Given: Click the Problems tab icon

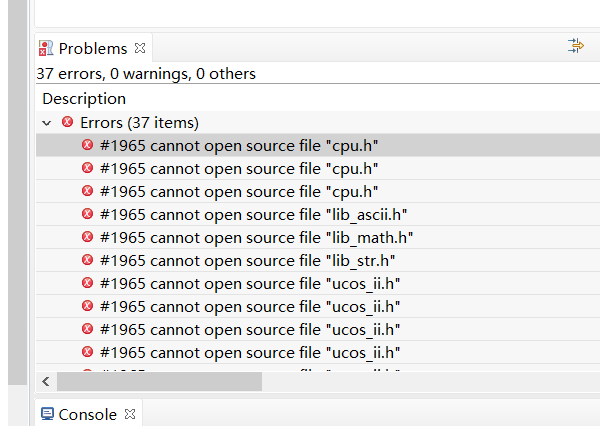Looking at the screenshot, I should (46, 48).
